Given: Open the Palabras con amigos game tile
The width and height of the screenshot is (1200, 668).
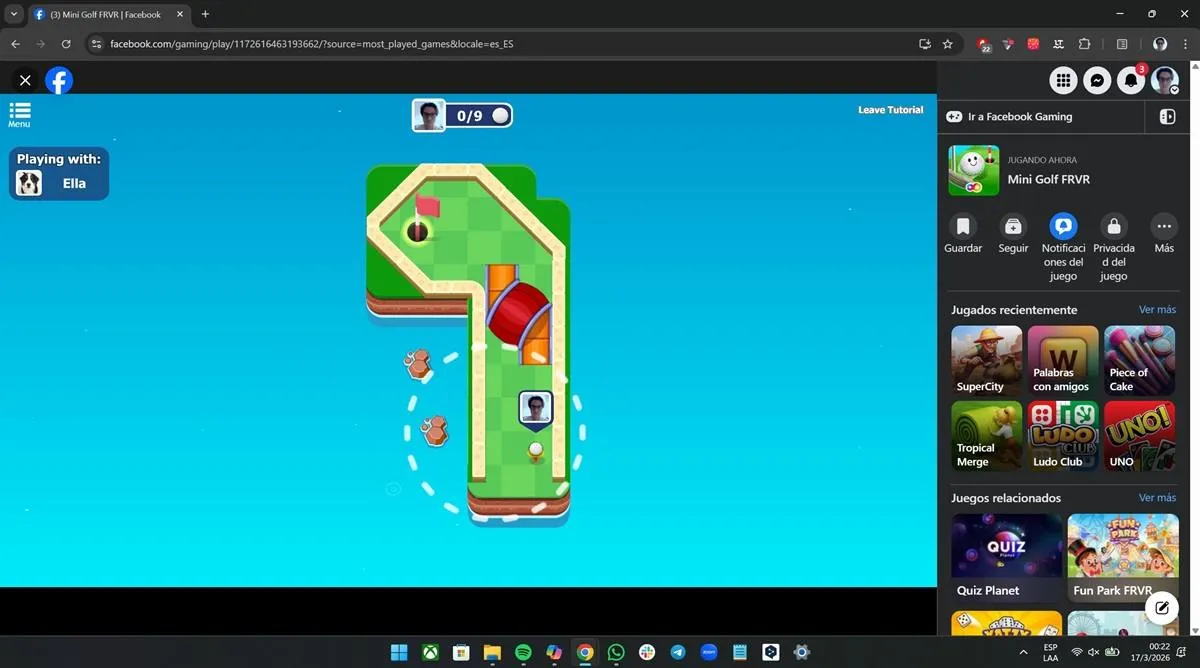Looking at the screenshot, I should point(1063,360).
